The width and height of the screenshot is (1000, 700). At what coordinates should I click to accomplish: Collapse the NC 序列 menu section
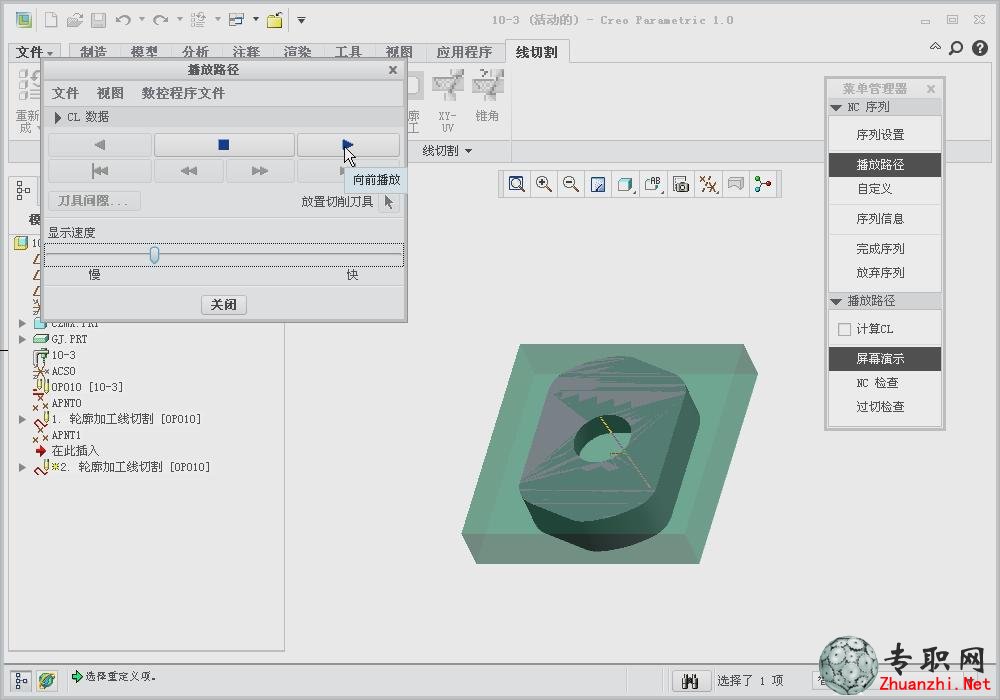(836, 108)
